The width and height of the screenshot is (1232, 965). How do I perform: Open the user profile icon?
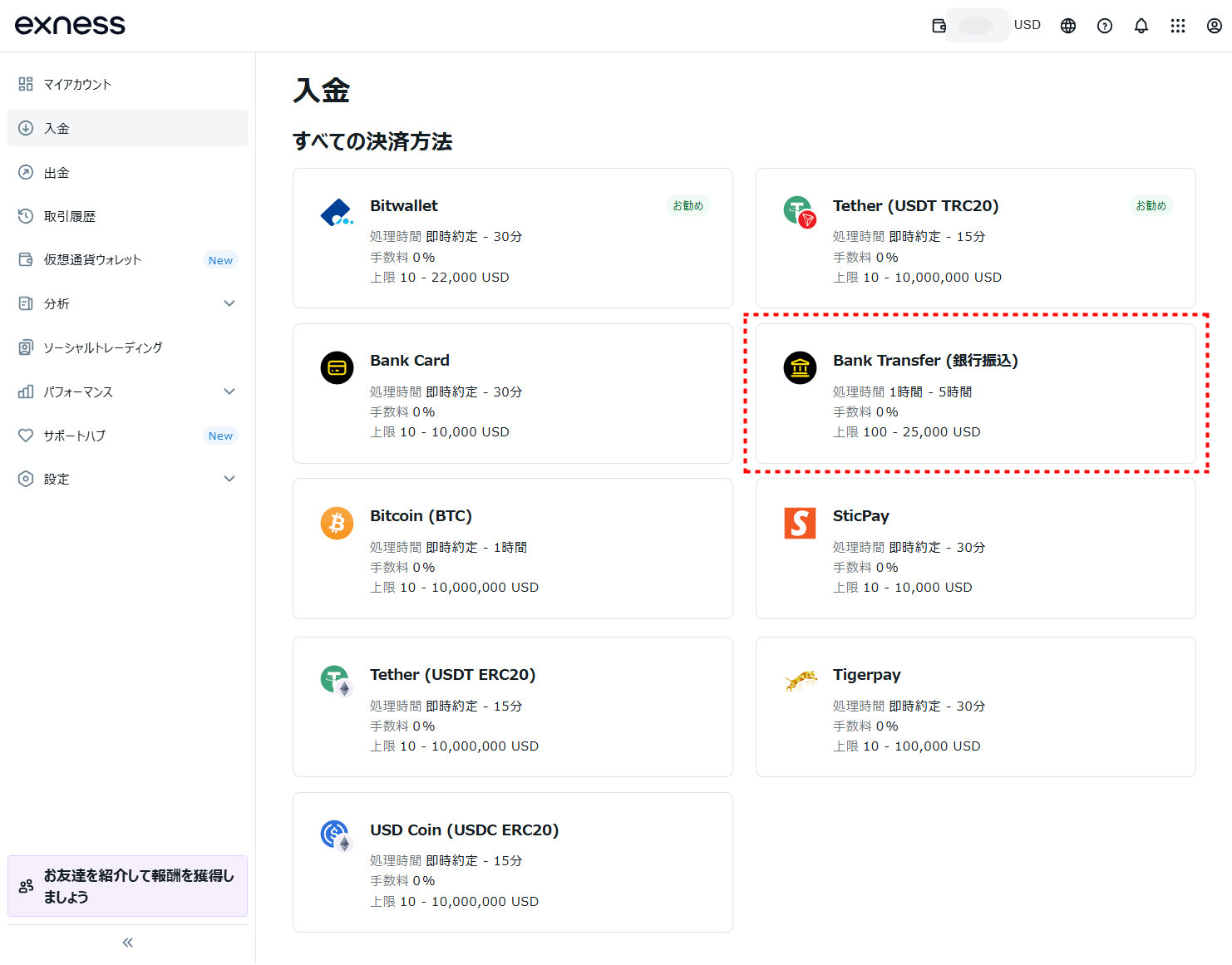pyautogui.click(x=1215, y=26)
